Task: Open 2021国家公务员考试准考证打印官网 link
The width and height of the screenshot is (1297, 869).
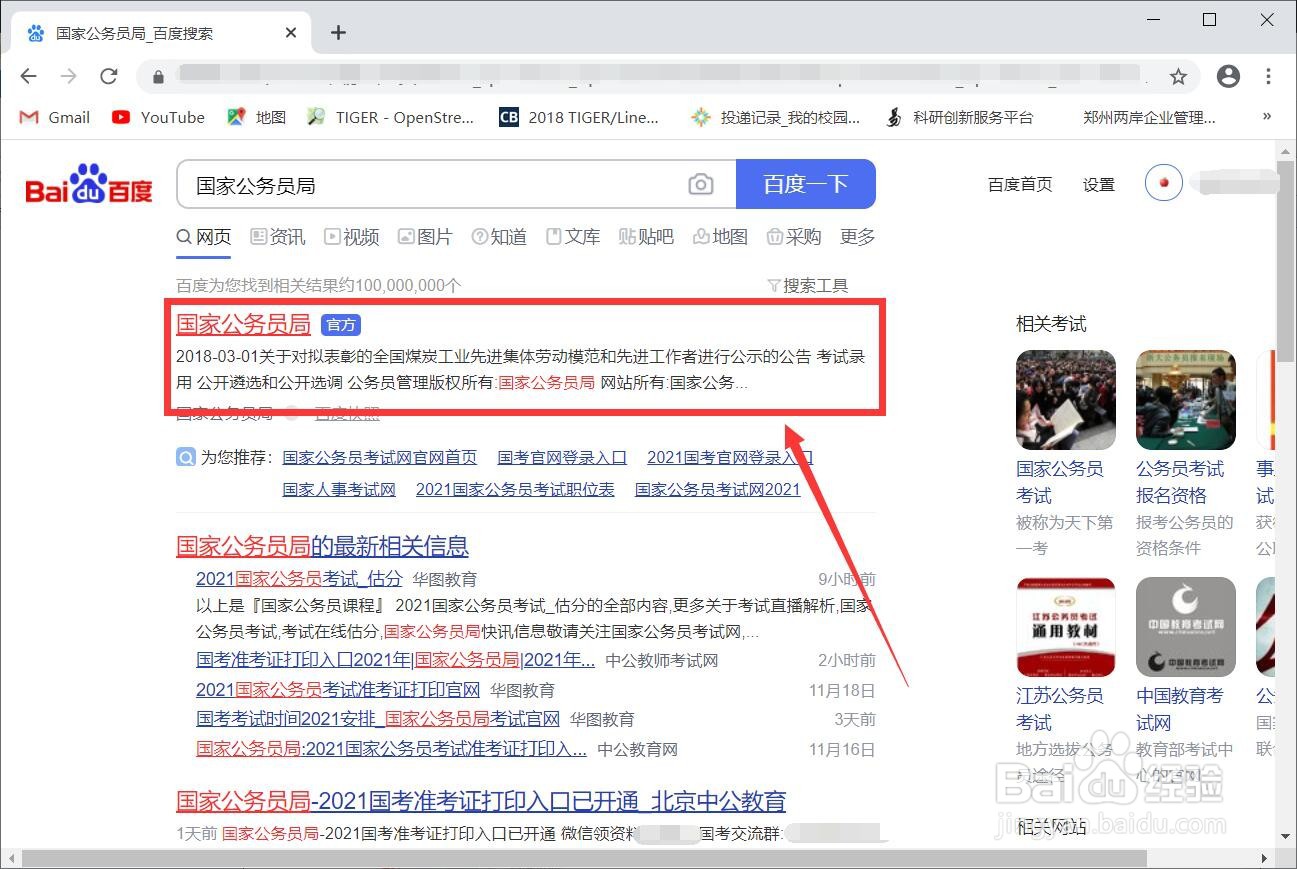Action: [x=338, y=690]
